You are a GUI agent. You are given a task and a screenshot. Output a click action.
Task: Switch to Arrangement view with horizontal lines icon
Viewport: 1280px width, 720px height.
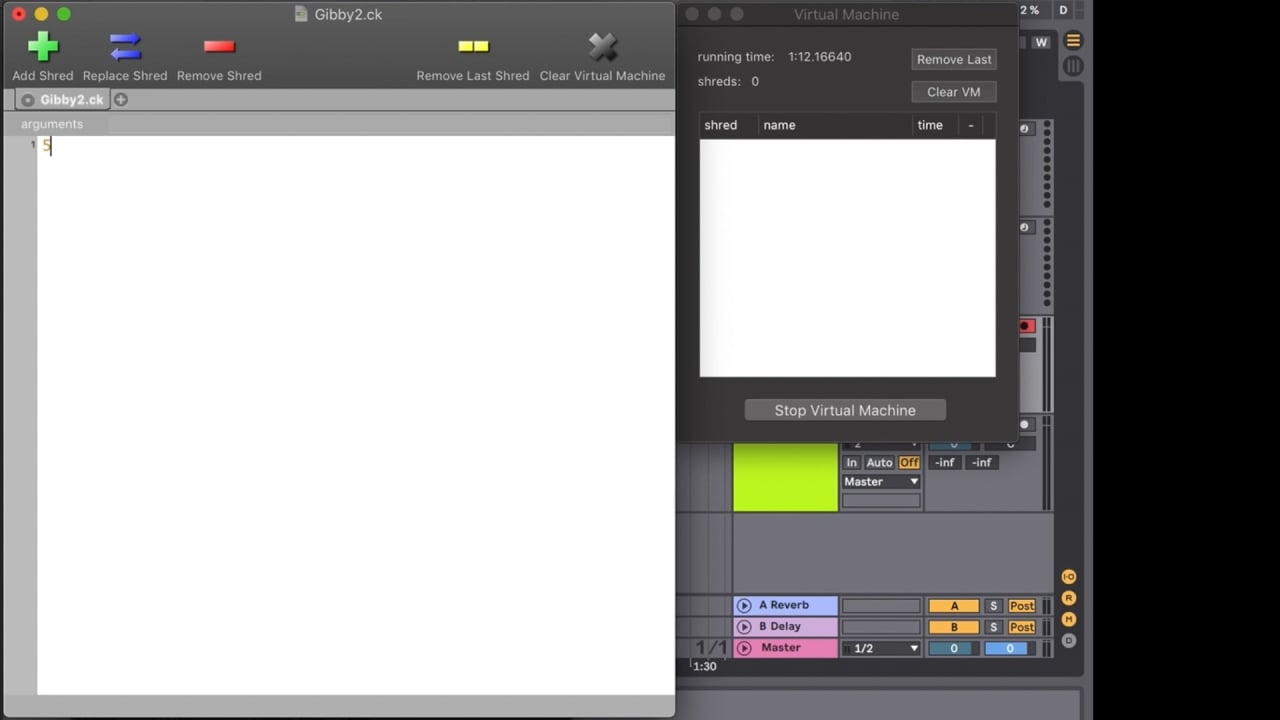1073,41
